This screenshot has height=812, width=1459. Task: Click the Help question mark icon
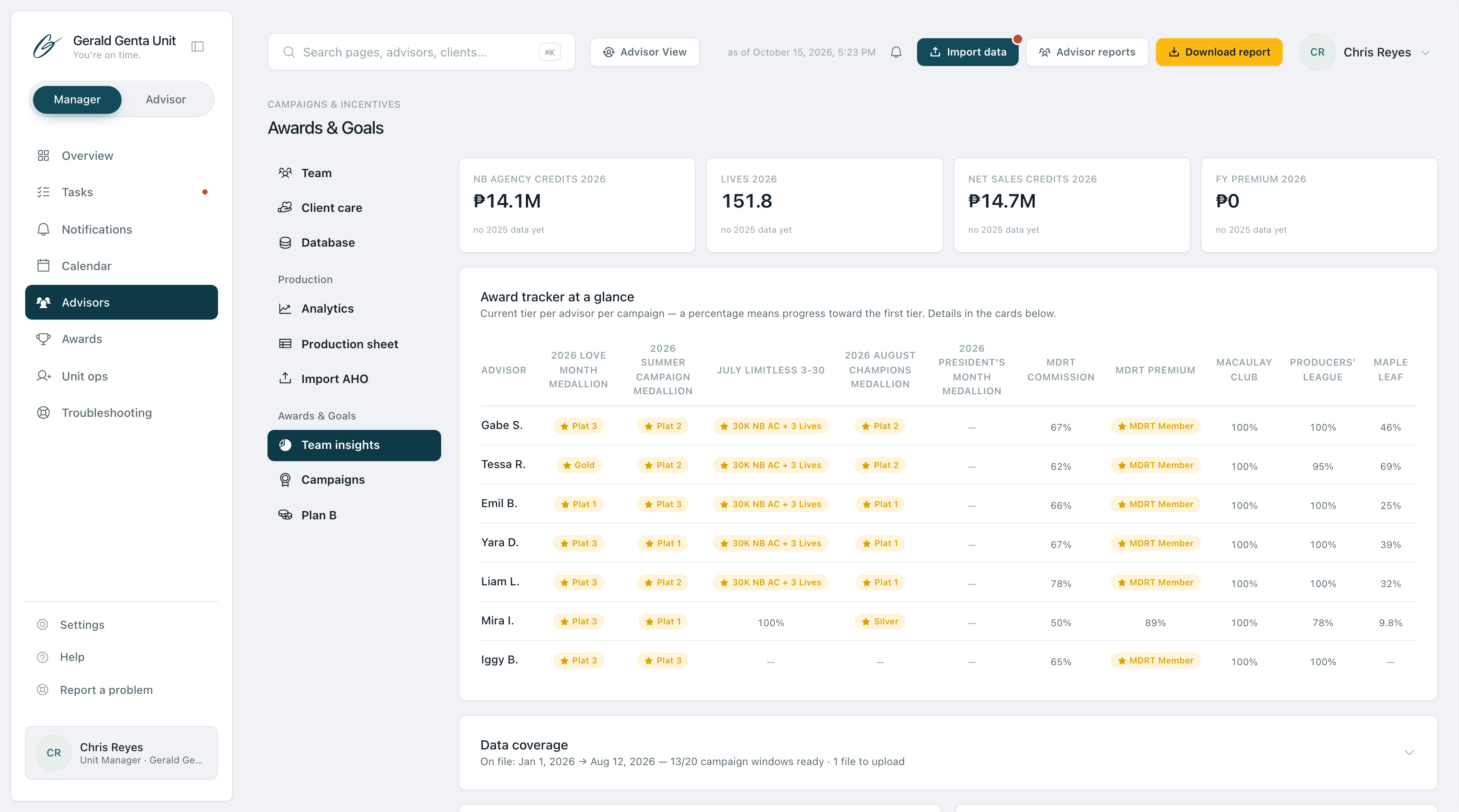[x=43, y=657]
